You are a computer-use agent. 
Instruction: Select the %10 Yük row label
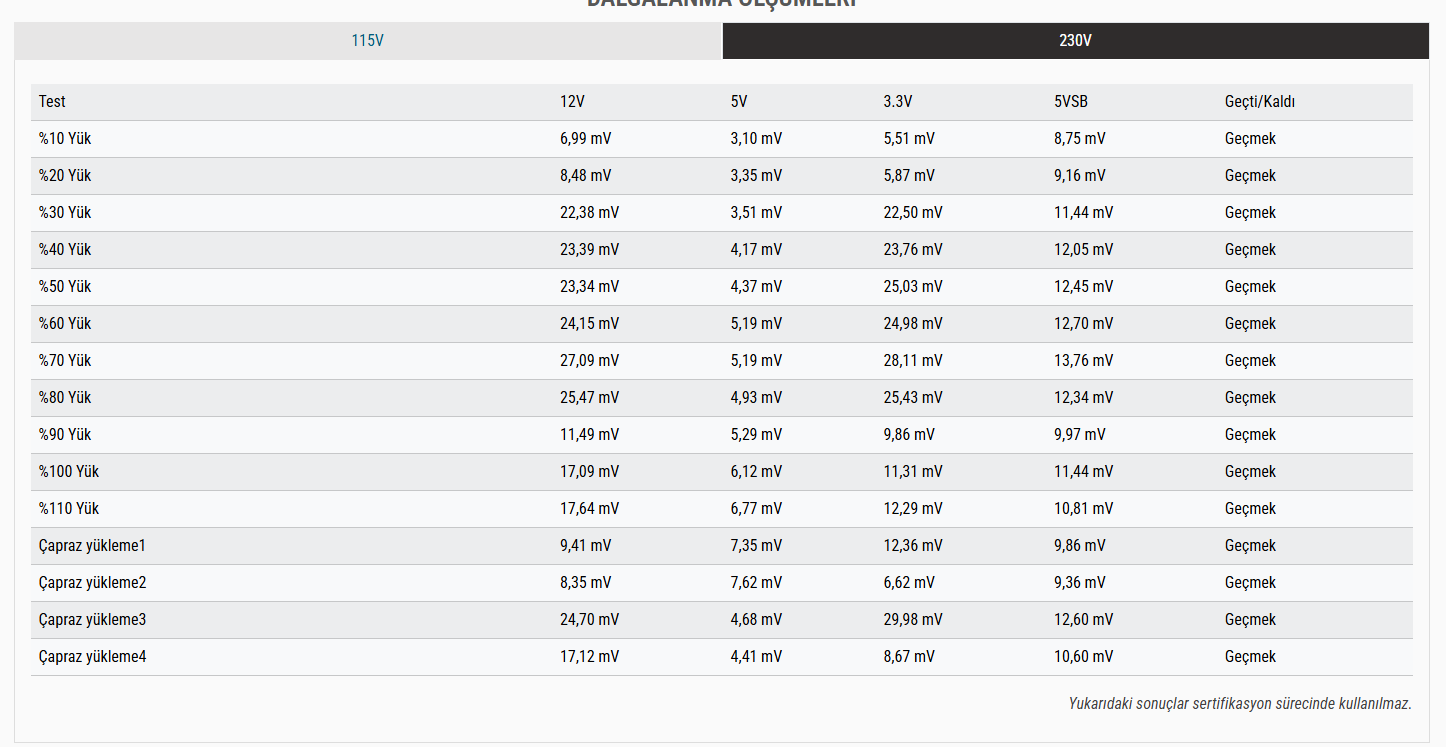[65, 139]
